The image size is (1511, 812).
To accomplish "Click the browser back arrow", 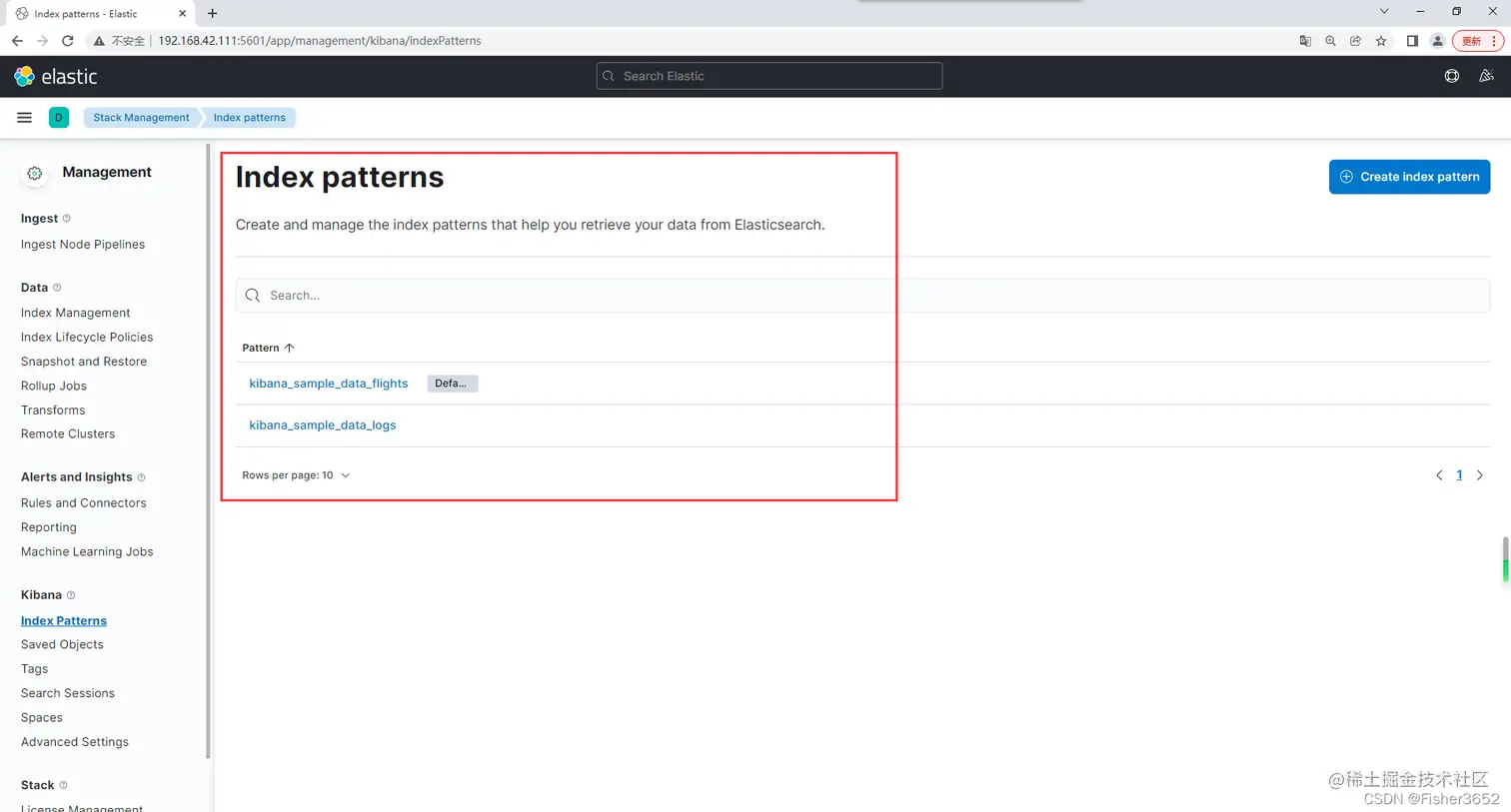I will [17, 41].
